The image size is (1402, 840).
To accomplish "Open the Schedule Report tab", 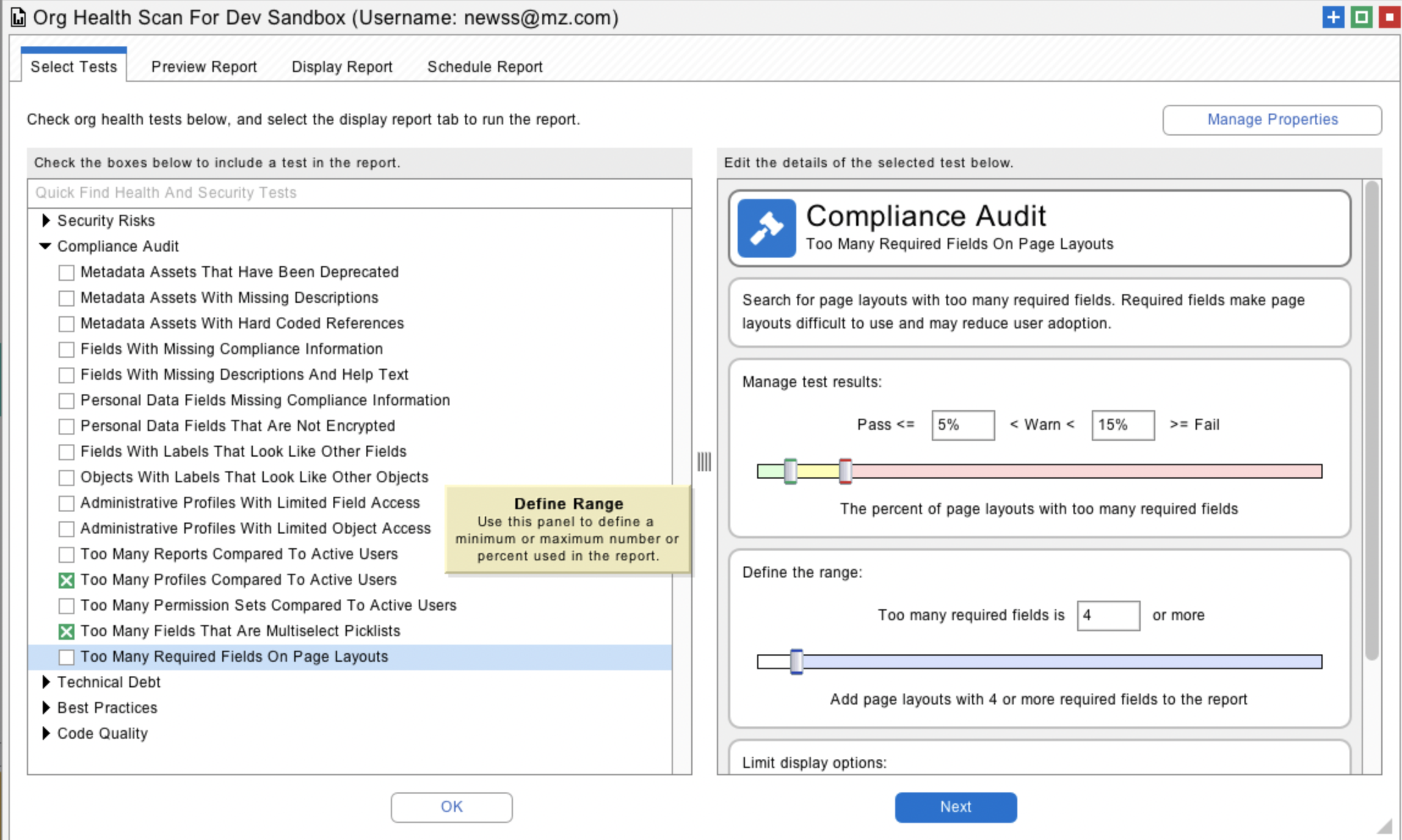I will [x=484, y=67].
